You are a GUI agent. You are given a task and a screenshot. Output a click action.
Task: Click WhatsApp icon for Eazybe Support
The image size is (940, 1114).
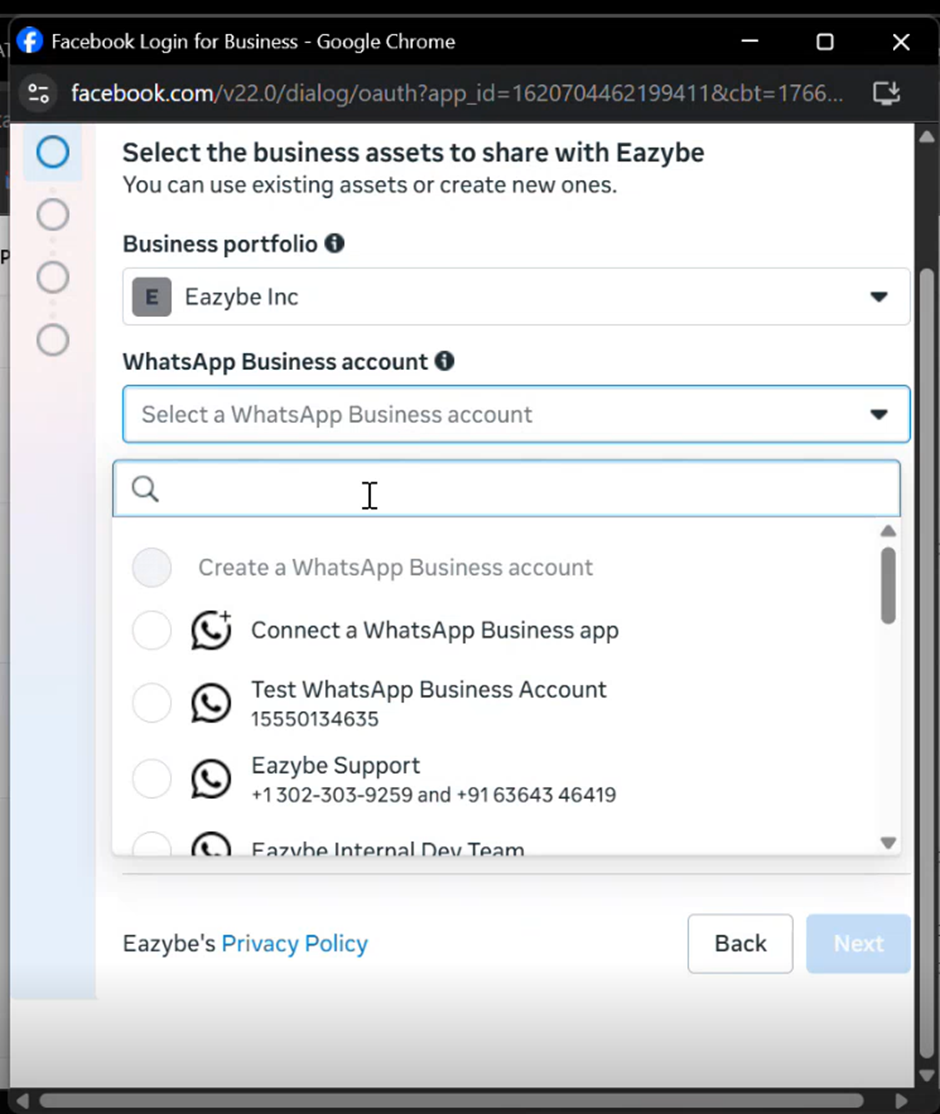211,779
